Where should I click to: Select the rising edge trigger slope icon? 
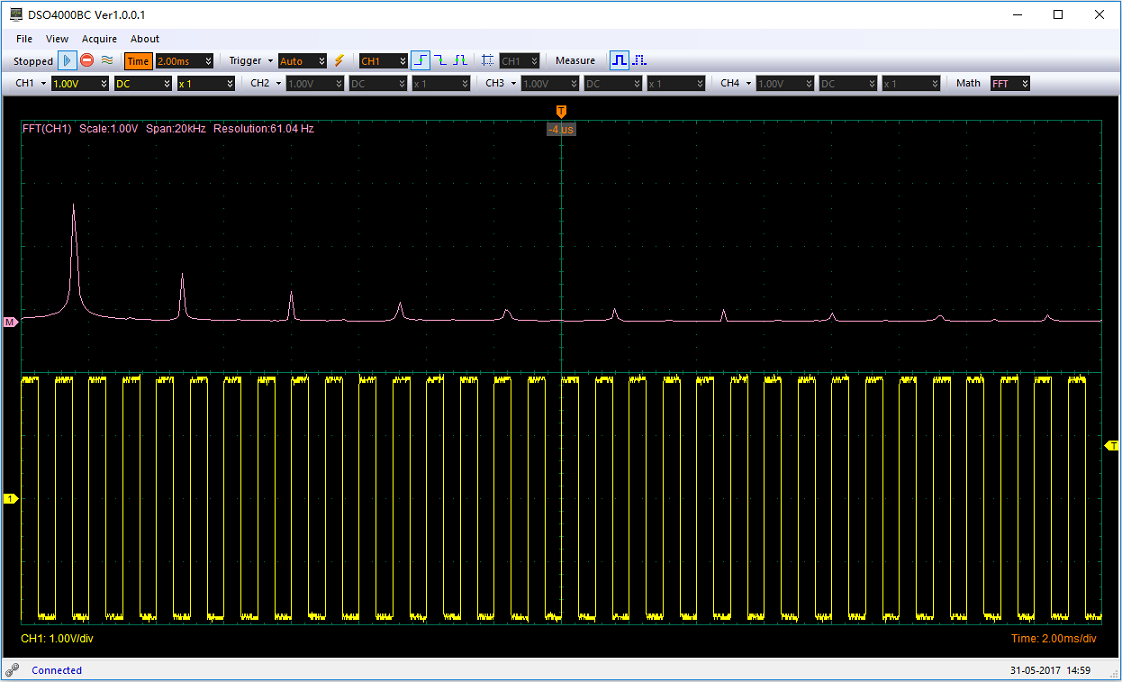tap(421, 61)
